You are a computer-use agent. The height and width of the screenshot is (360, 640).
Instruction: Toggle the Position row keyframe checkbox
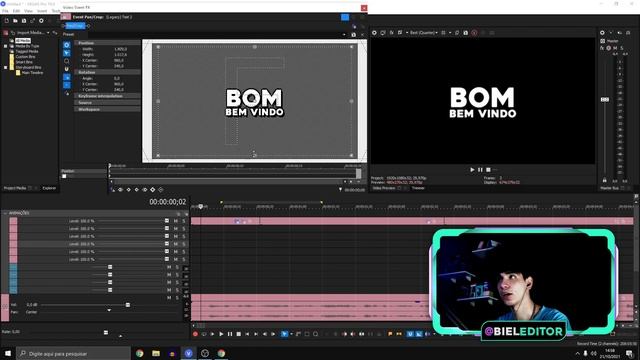pyautogui.click(x=64, y=176)
